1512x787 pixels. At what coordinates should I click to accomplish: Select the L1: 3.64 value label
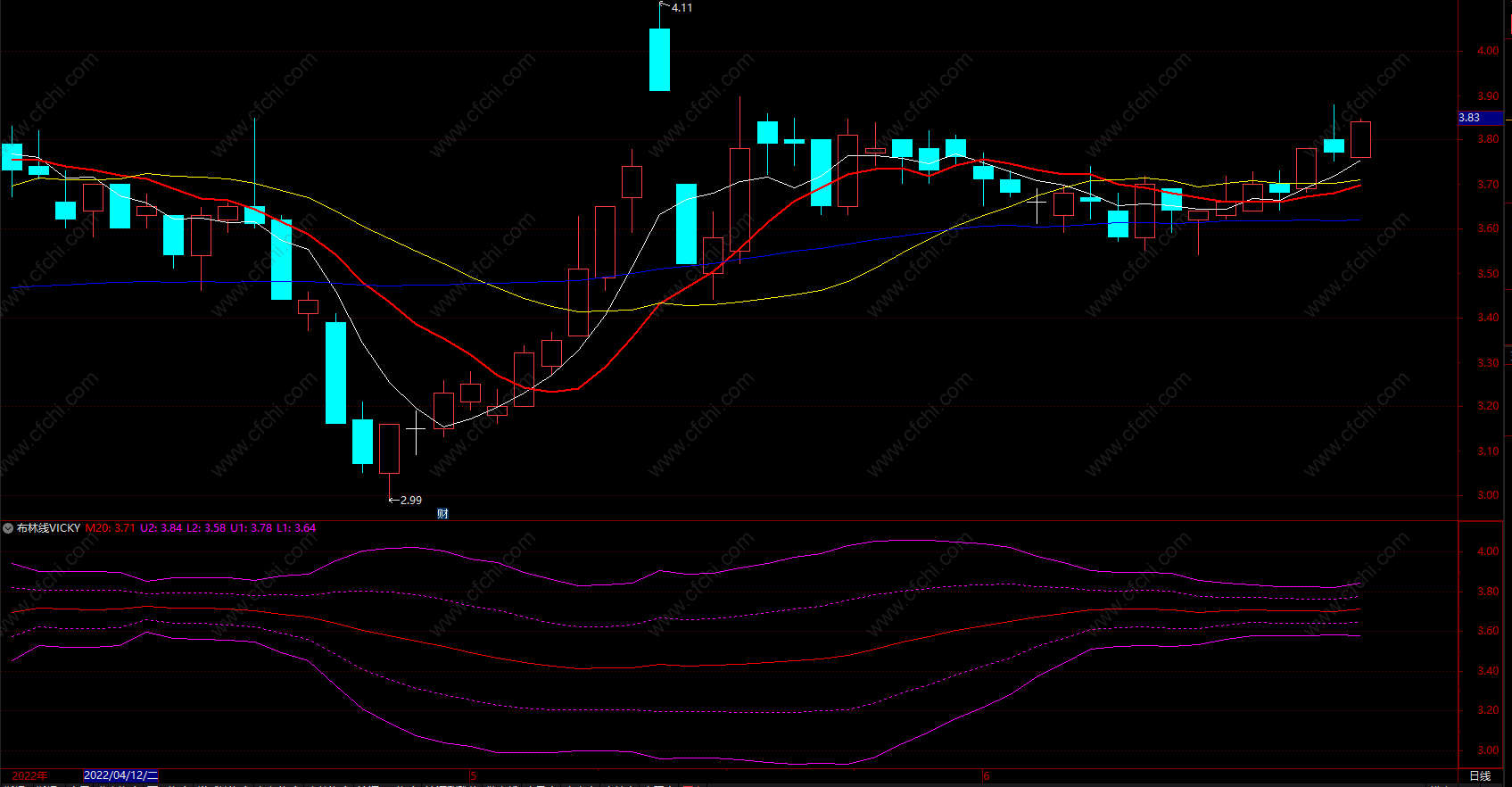pos(296,528)
